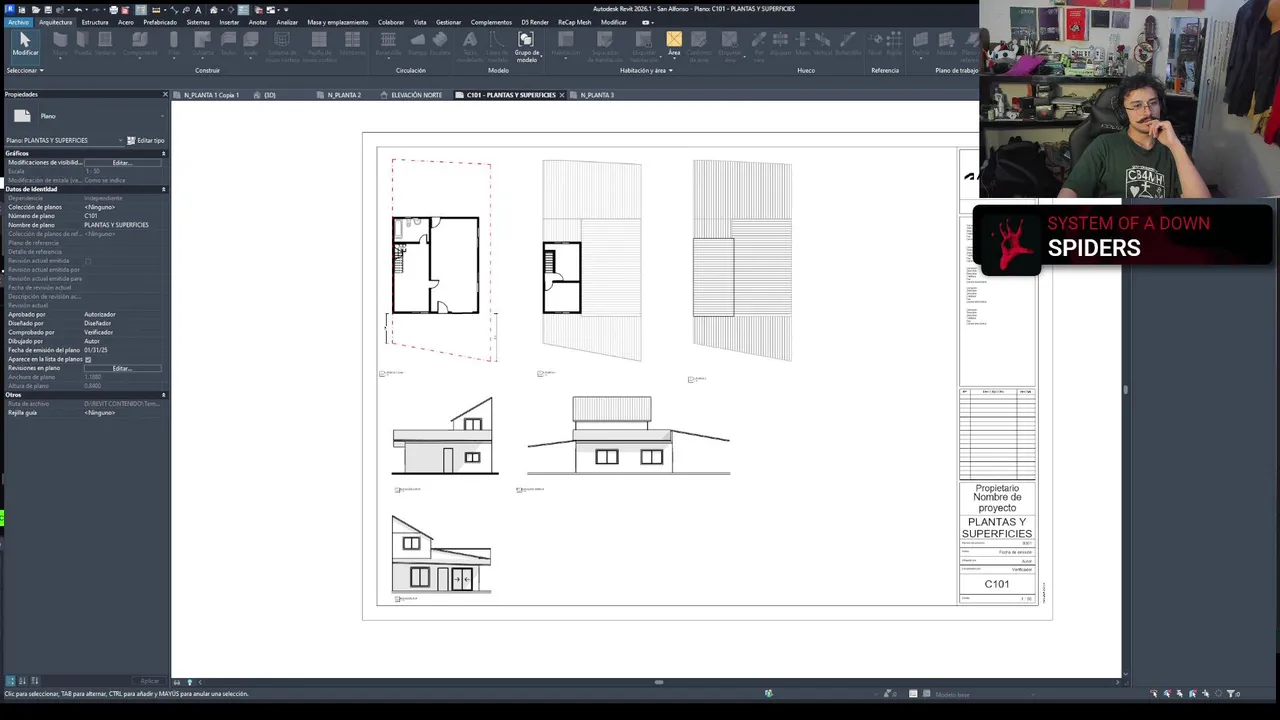
Task: Click the Nivel level tool in Referencia
Action: coord(874,44)
